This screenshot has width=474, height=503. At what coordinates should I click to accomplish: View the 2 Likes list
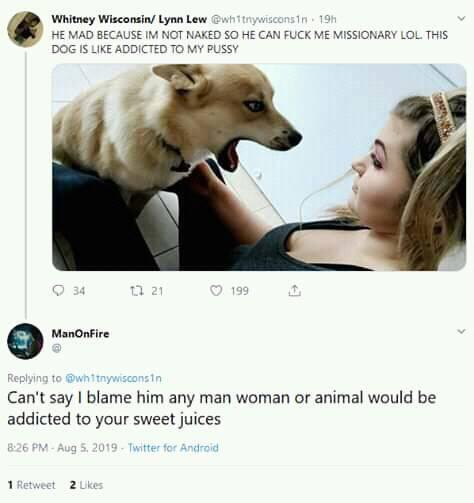click(x=86, y=485)
